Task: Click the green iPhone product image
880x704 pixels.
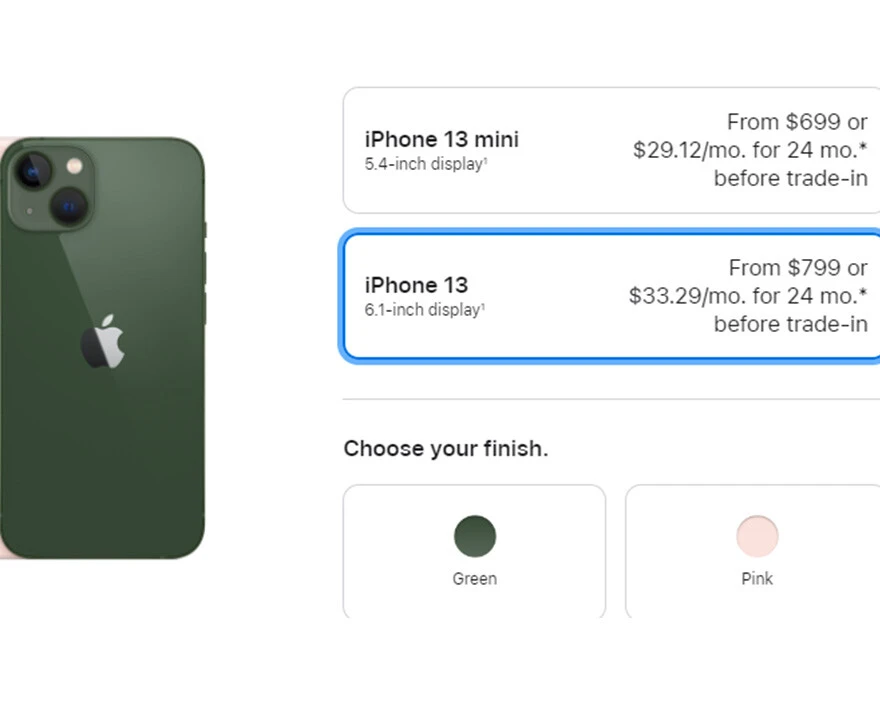Action: (105, 350)
